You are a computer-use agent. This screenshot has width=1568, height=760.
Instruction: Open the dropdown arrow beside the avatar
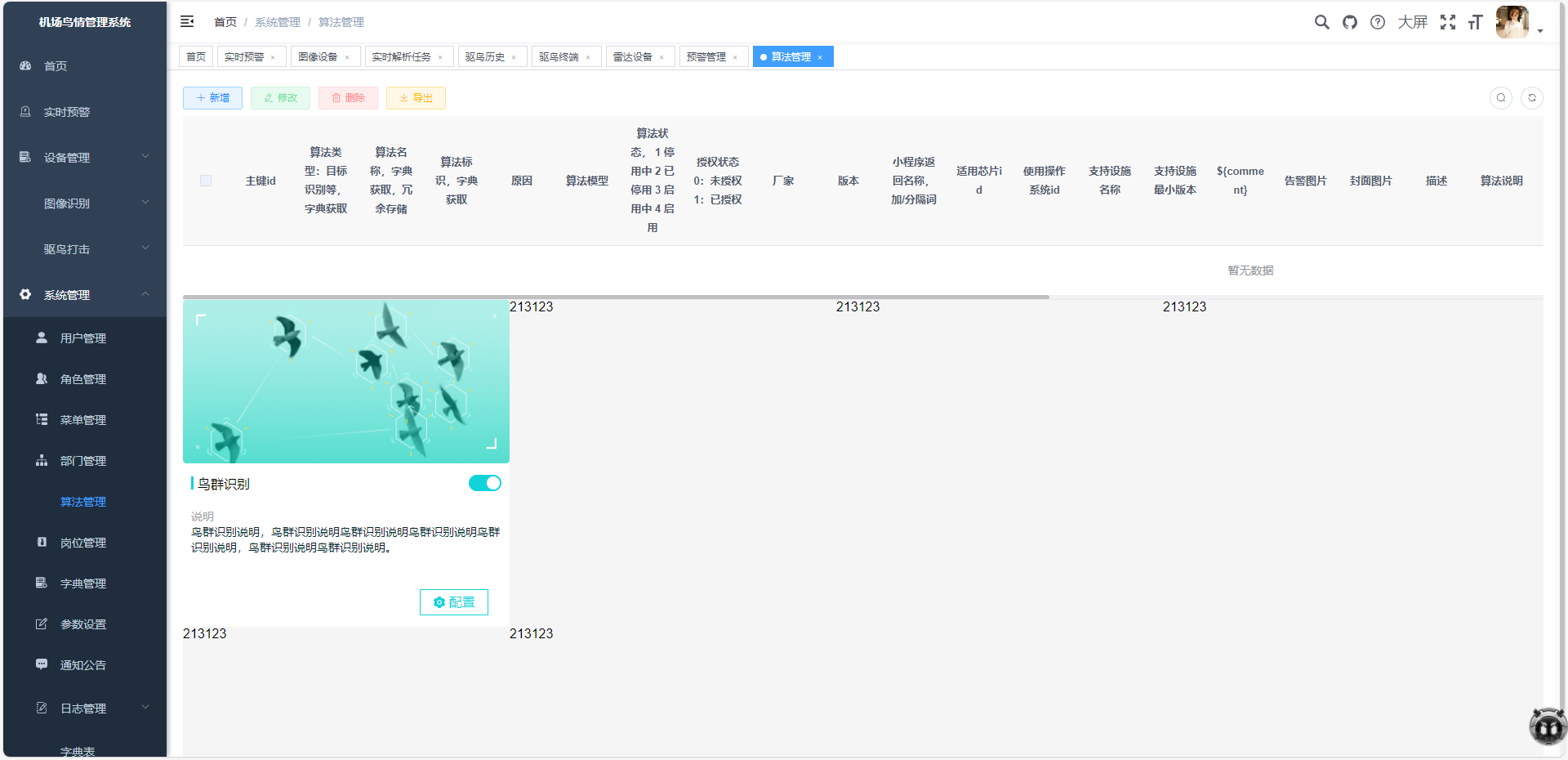(x=1540, y=31)
